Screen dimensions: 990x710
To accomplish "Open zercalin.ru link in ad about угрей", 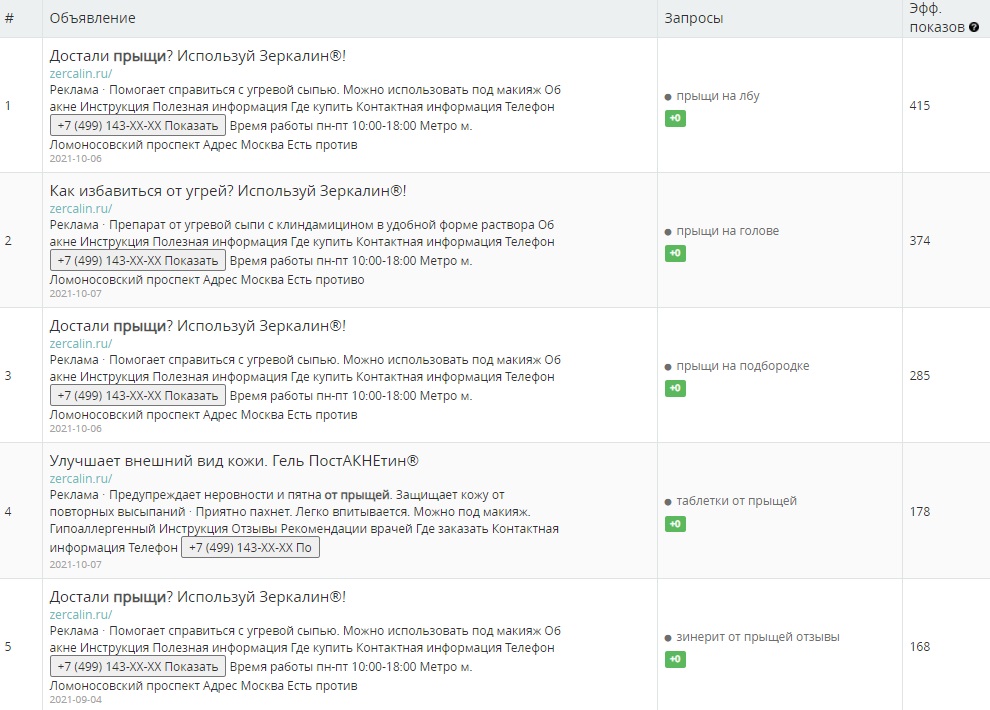I will click(81, 208).
